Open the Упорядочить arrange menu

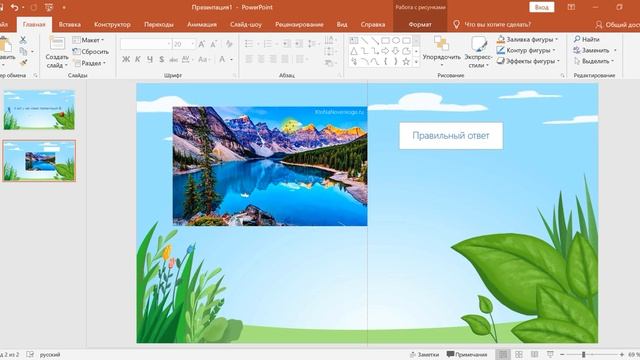442,51
